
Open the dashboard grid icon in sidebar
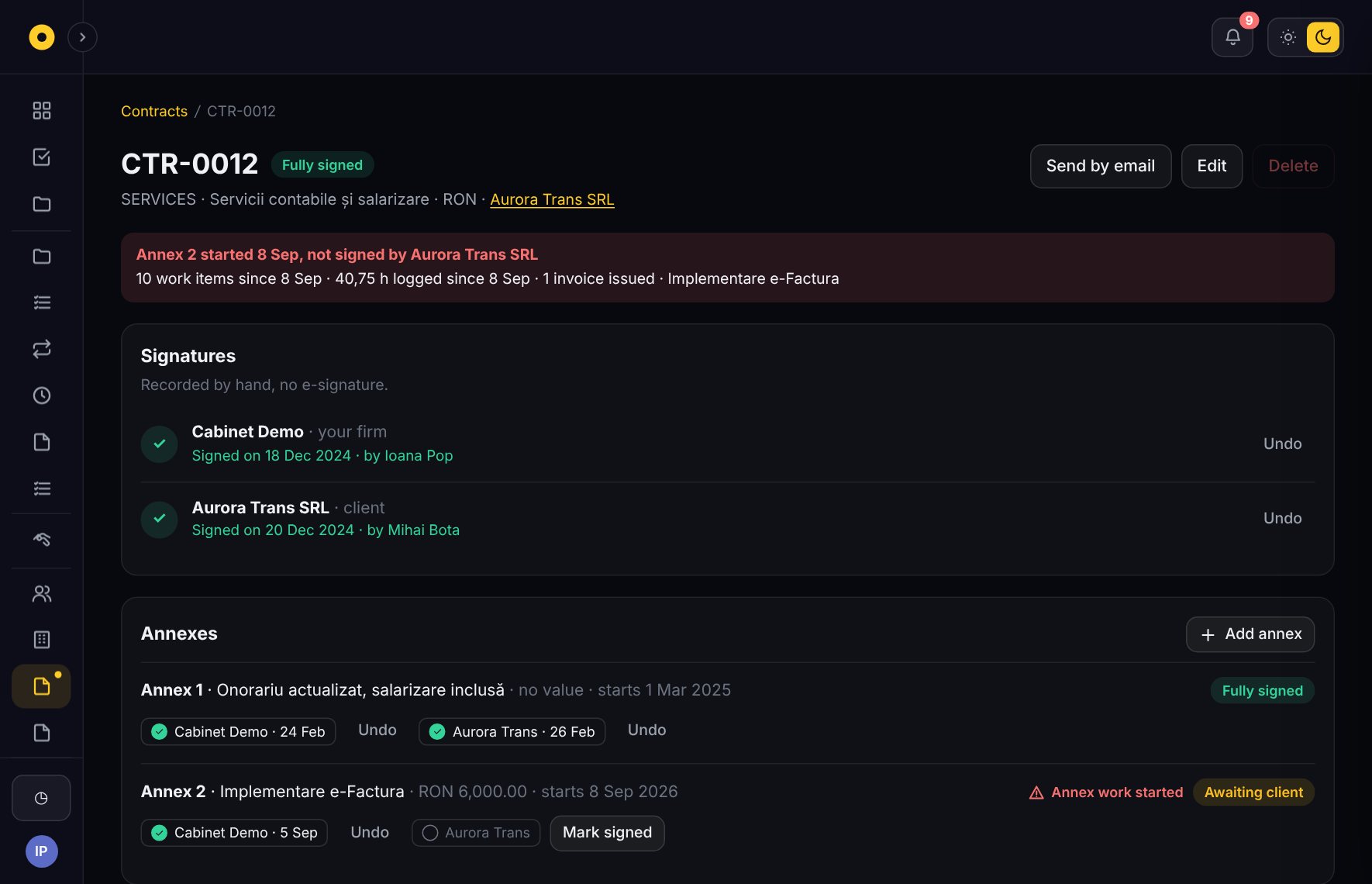tap(42, 111)
